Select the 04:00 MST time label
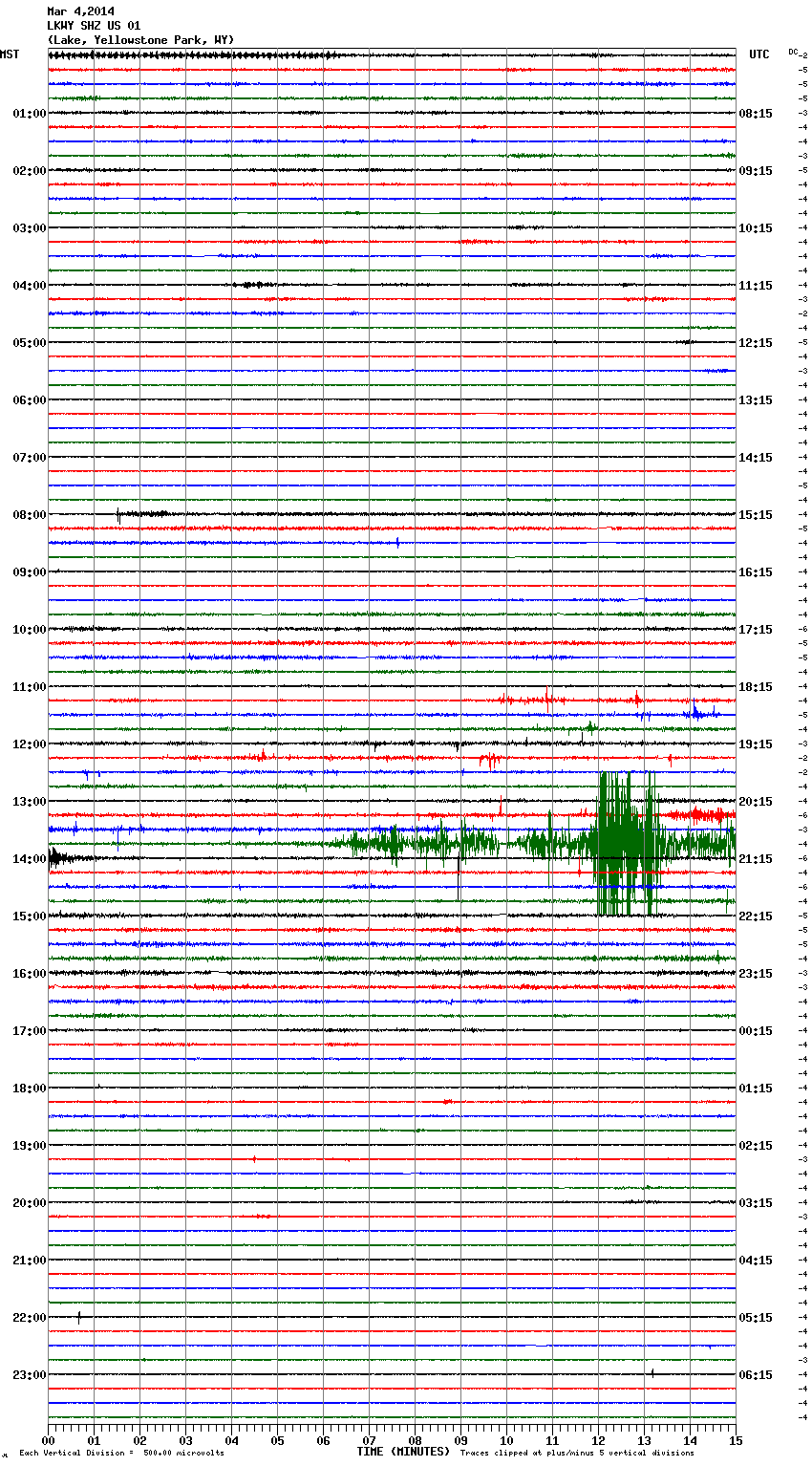 pos(29,286)
